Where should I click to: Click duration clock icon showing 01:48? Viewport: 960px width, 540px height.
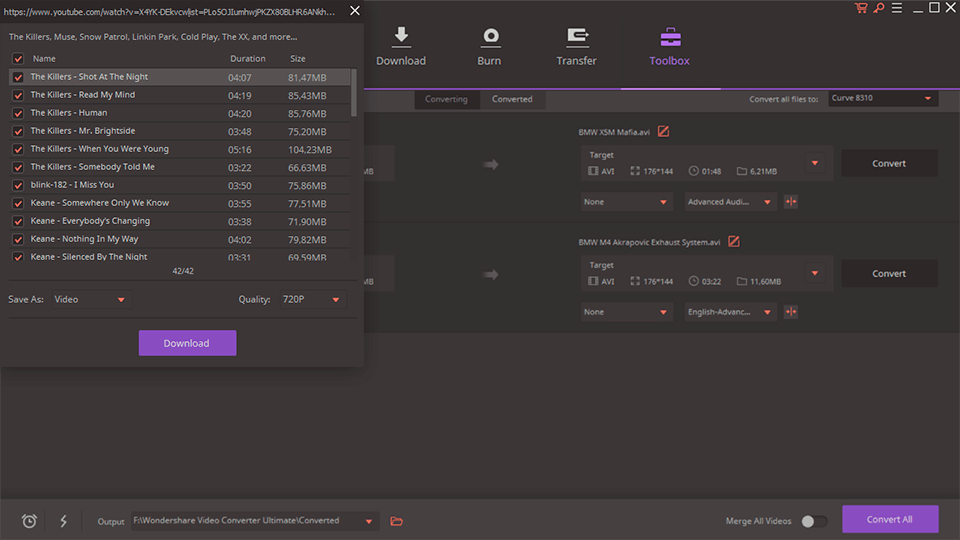693,171
